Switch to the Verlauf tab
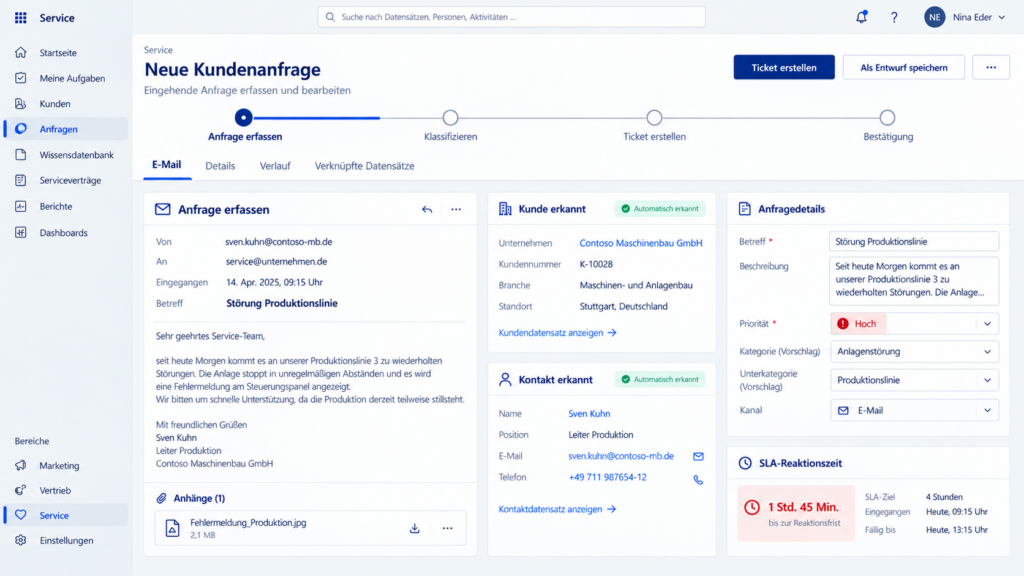This screenshot has height=576, width=1024. point(275,166)
